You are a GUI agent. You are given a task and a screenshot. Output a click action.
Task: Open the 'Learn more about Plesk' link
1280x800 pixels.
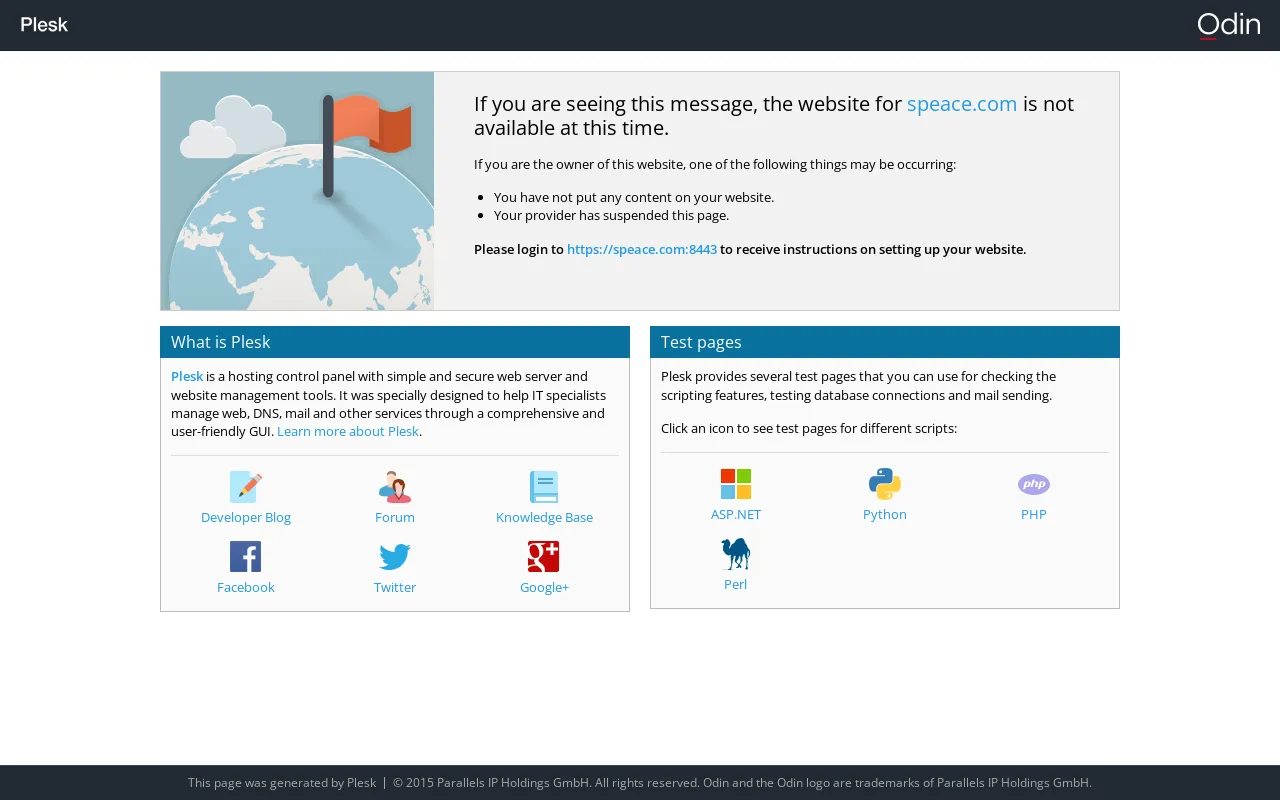[x=348, y=432]
